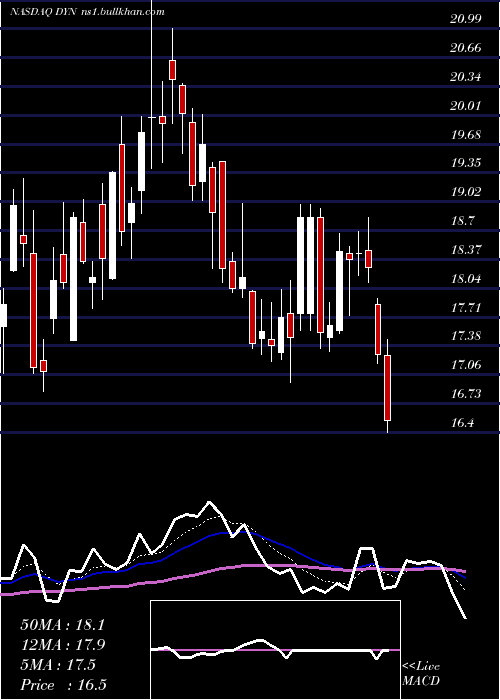Click the 16.4 price axis label
Screen dimensions: 500x700
click(x=463, y=422)
